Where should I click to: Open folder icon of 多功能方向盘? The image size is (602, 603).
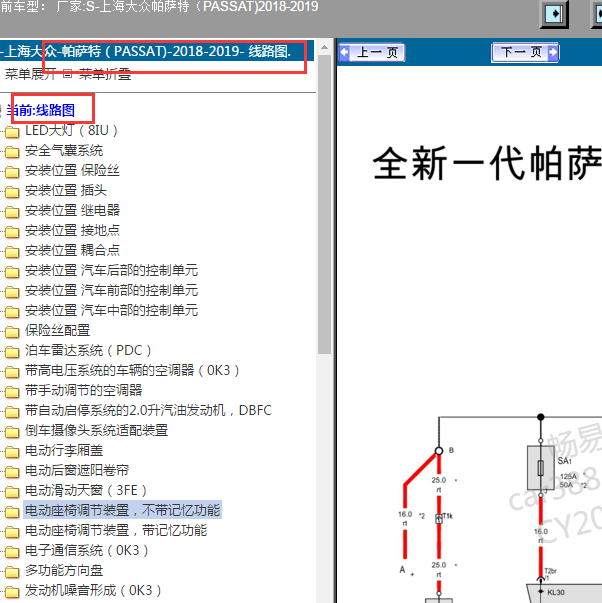click(12, 572)
